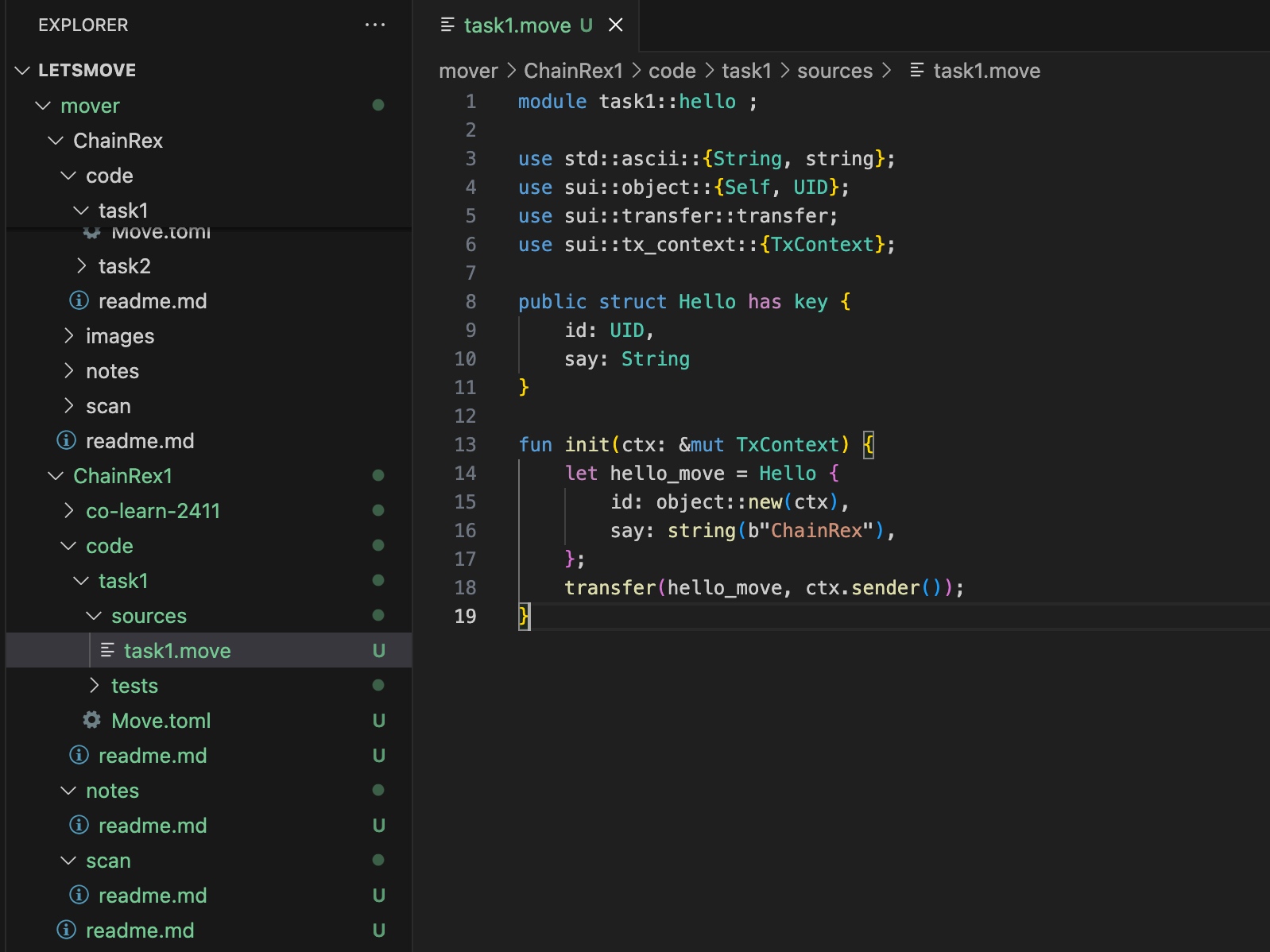Click the sources breadcrumb segment
This screenshot has height=952, width=1270.
(834, 71)
